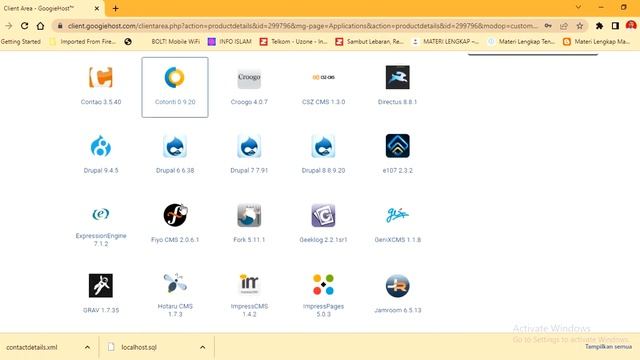Screen dimensions: 640x360
Task: Reload the page with the refresh icon
Action: pyautogui.click(x=24, y=26)
